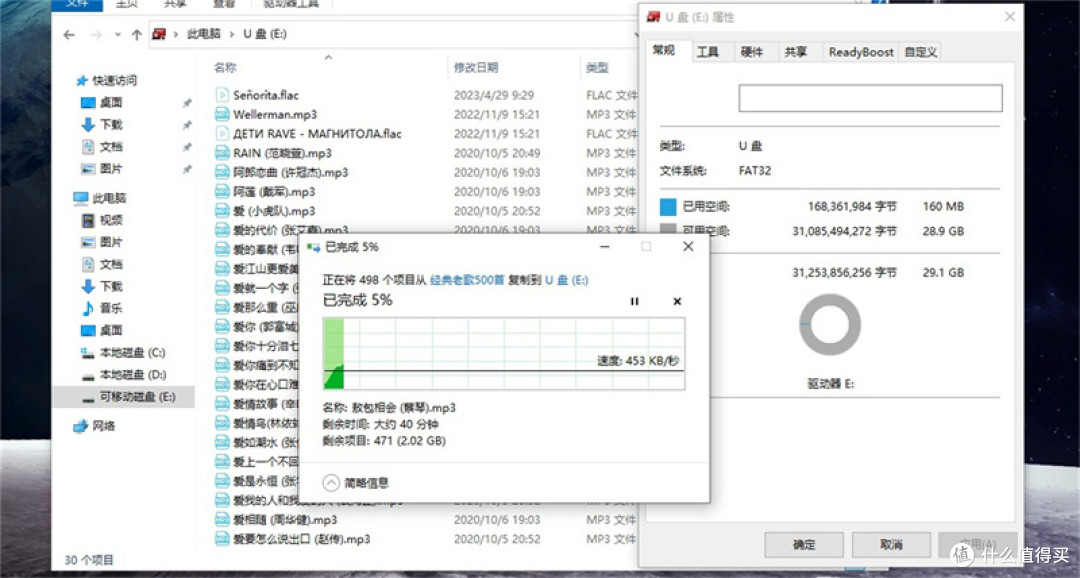Screen dimensions: 1080x578
Task: Click the drive icon in the address bar
Action: pos(159,34)
